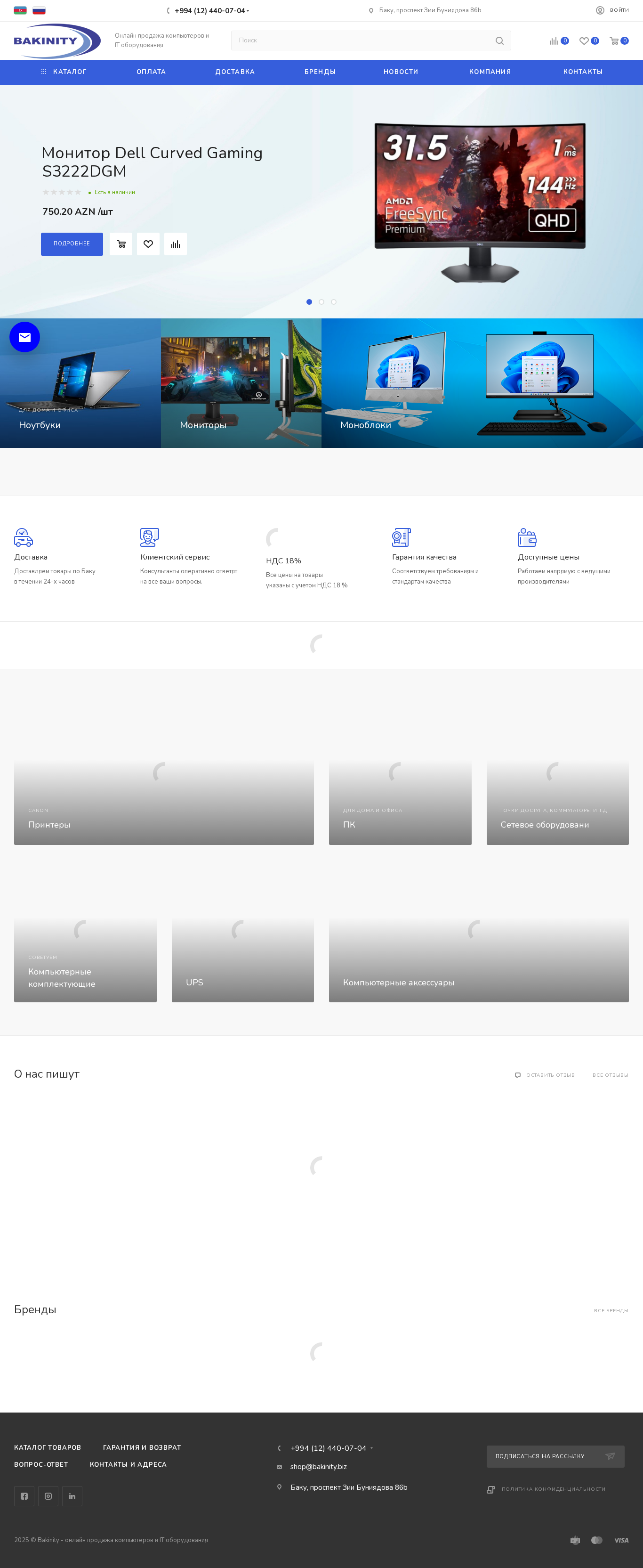
Task: Click Все бренды link
Action: (x=611, y=1311)
